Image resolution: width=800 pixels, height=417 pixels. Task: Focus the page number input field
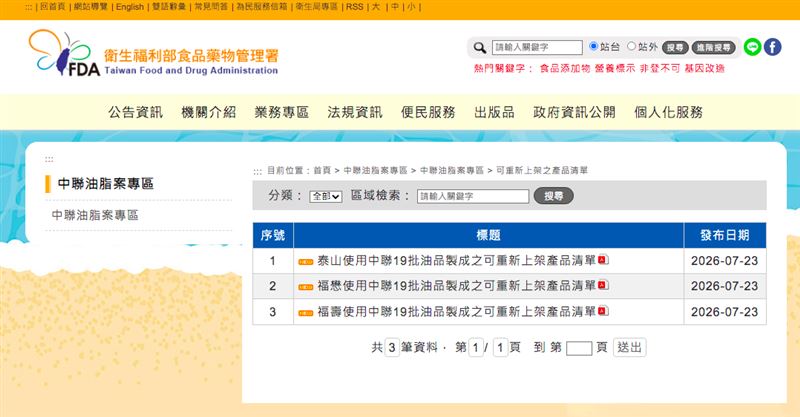coord(579,348)
